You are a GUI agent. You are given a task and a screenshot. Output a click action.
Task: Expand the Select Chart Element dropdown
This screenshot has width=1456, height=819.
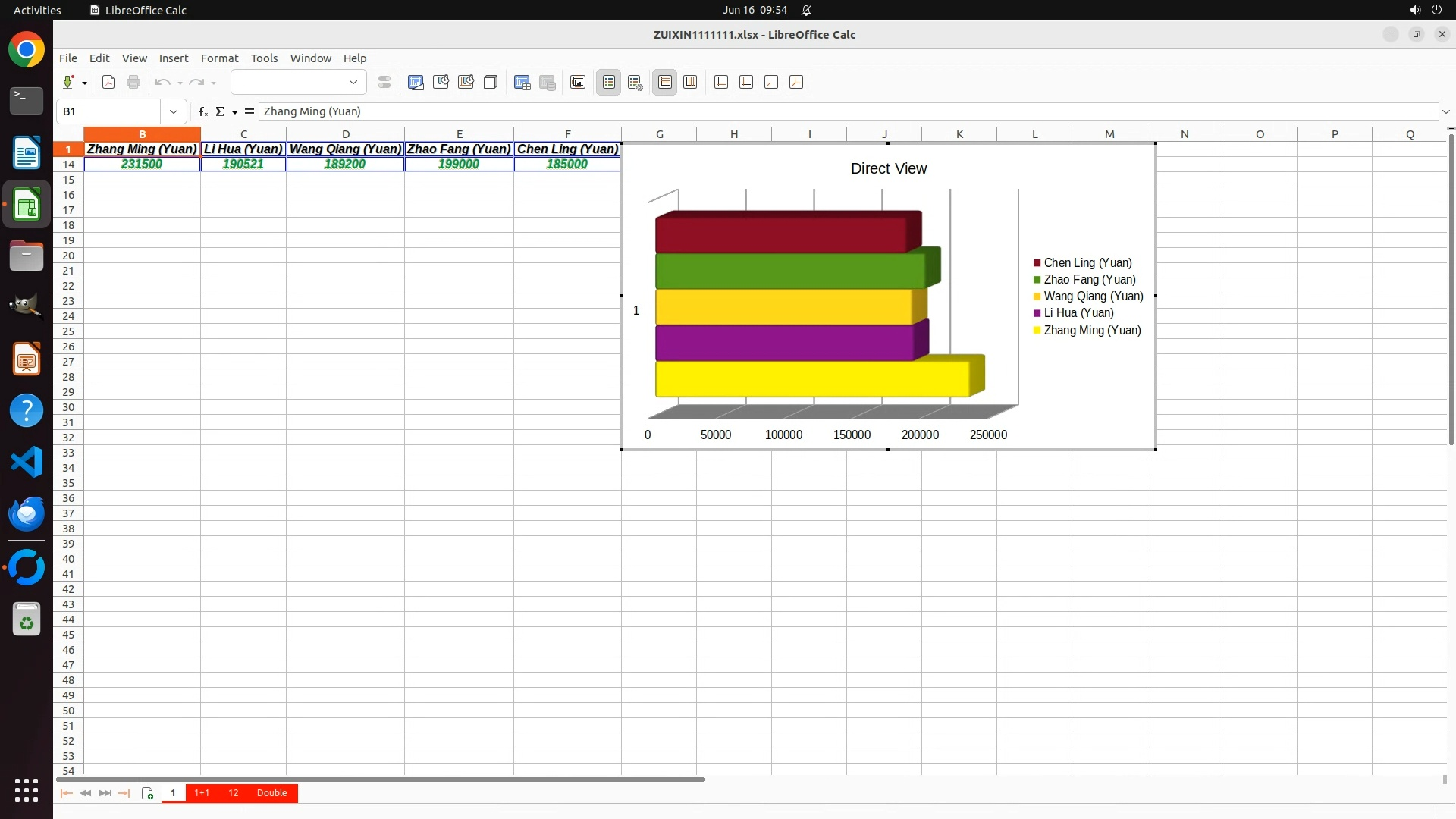pos(353,83)
